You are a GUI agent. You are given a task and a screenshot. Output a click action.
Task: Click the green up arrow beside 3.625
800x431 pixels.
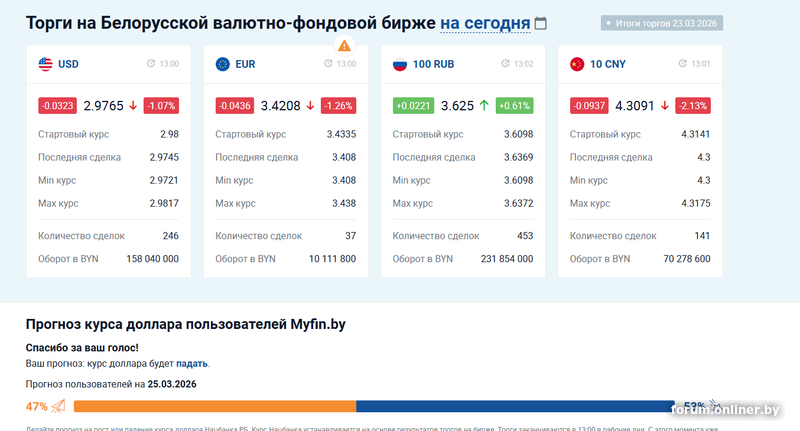pyautogui.click(x=484, y=106)
